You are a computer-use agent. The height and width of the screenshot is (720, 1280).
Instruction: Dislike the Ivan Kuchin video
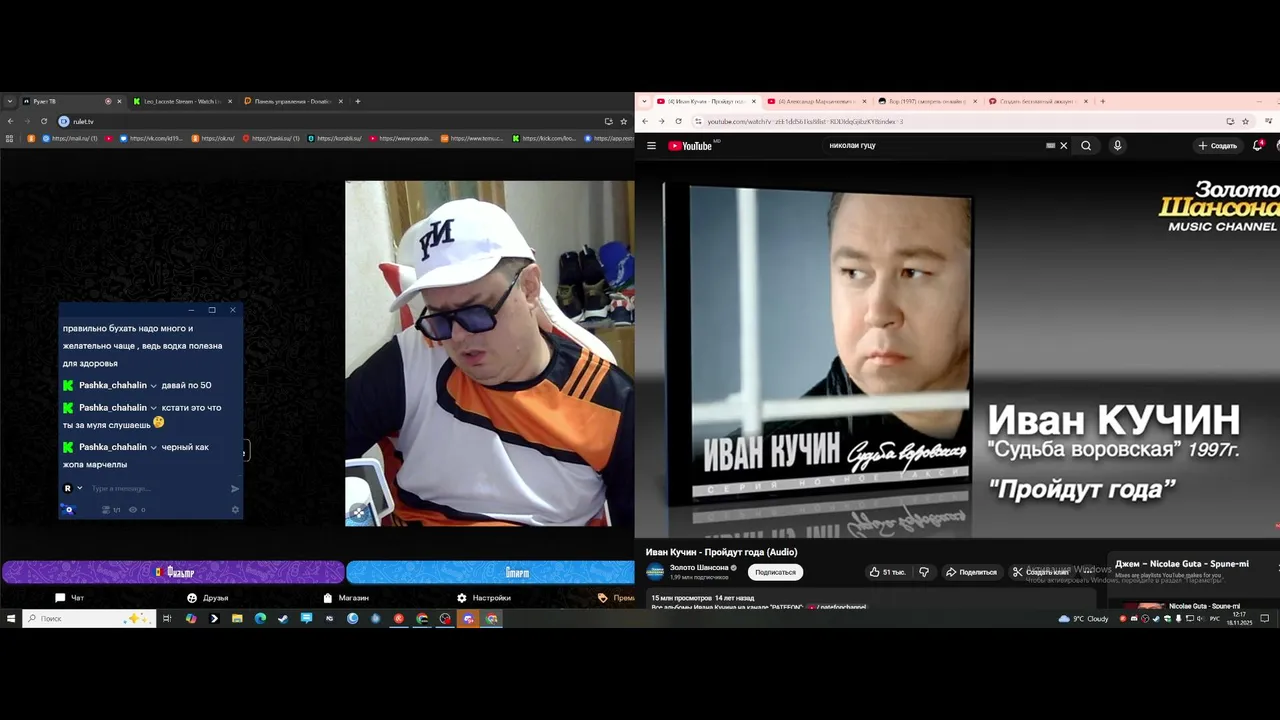(x=924, y=572)
